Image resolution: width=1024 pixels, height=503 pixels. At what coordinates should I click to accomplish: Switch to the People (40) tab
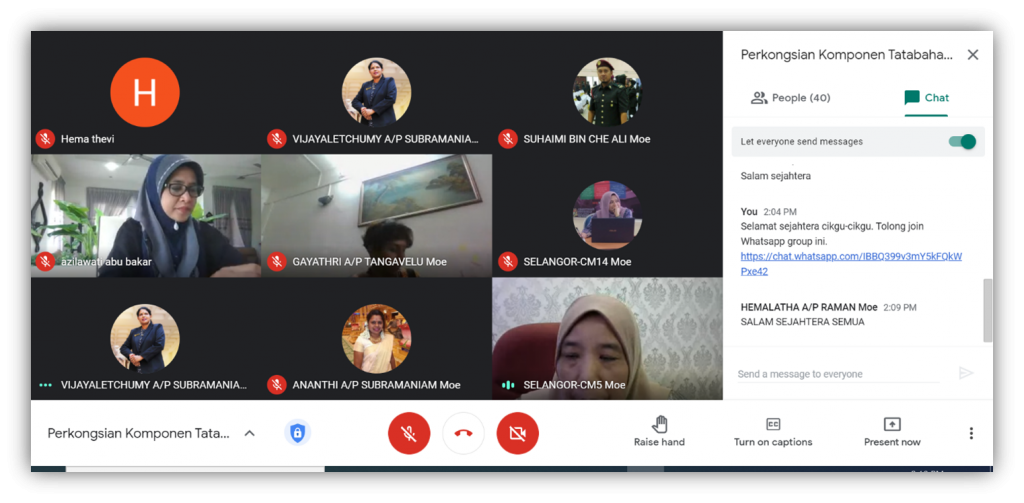[x=790, y=98]
